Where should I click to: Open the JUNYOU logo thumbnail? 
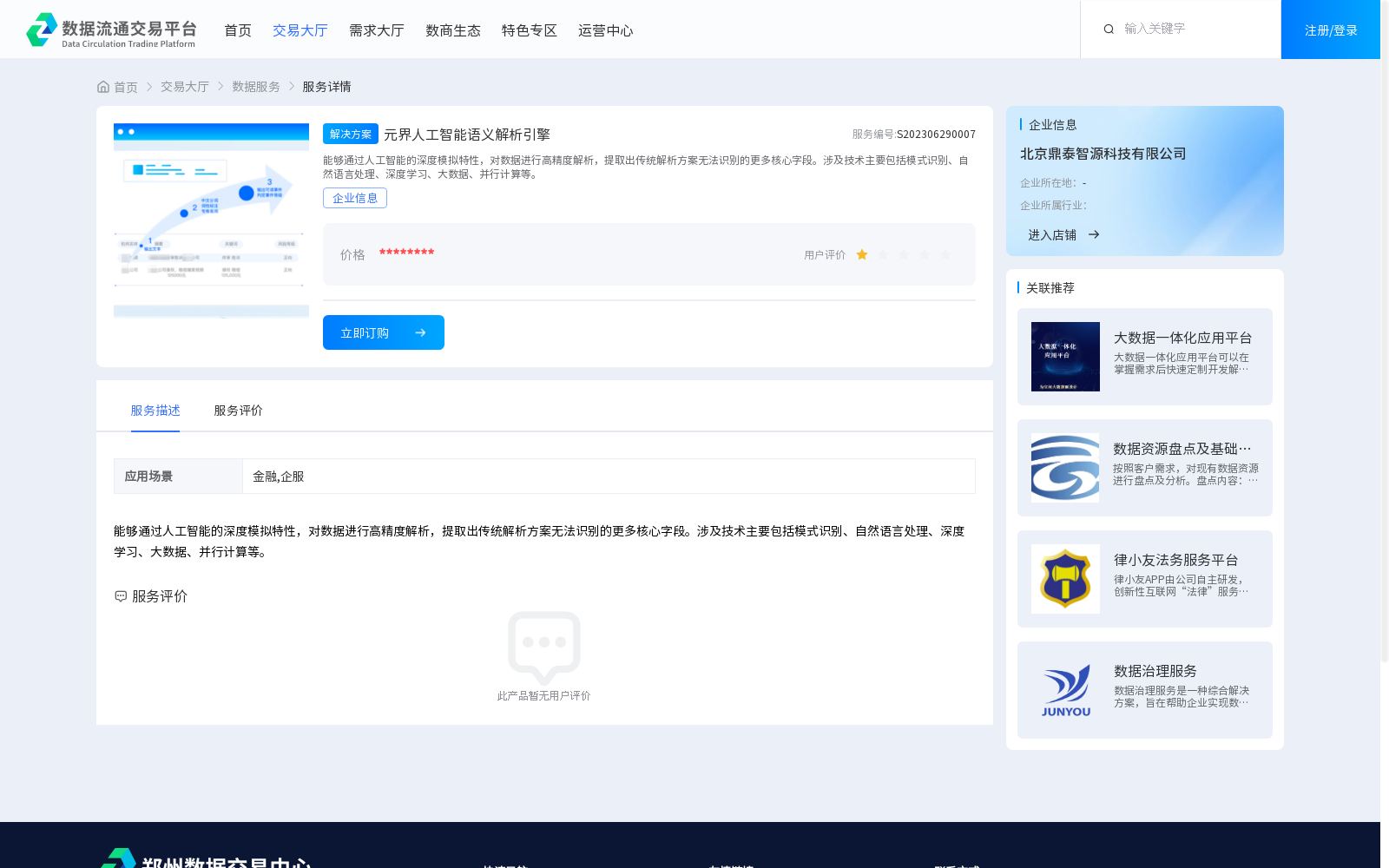pos(1065,690)
